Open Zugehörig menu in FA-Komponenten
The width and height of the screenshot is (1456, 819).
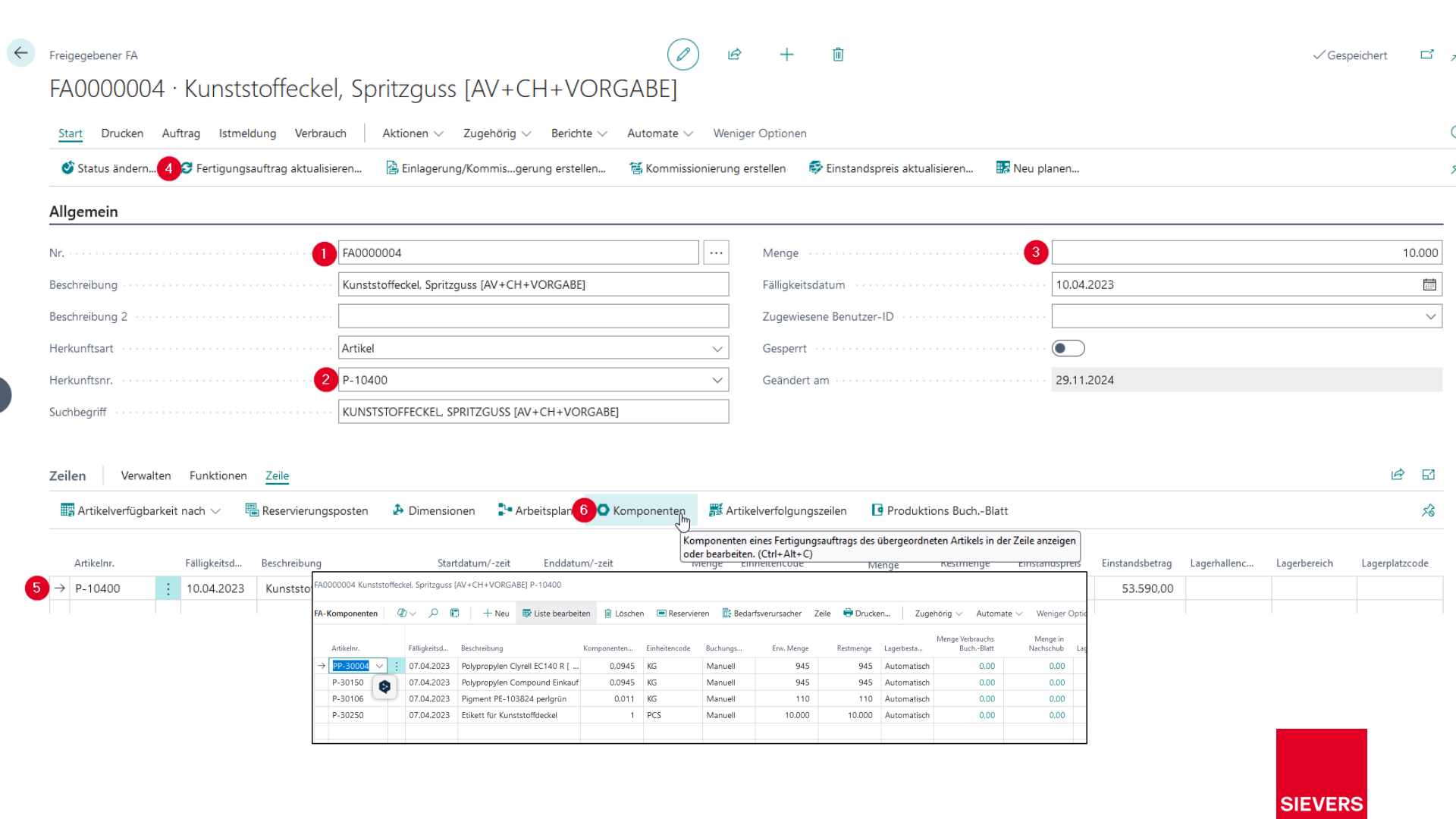[x=939, y=613]
